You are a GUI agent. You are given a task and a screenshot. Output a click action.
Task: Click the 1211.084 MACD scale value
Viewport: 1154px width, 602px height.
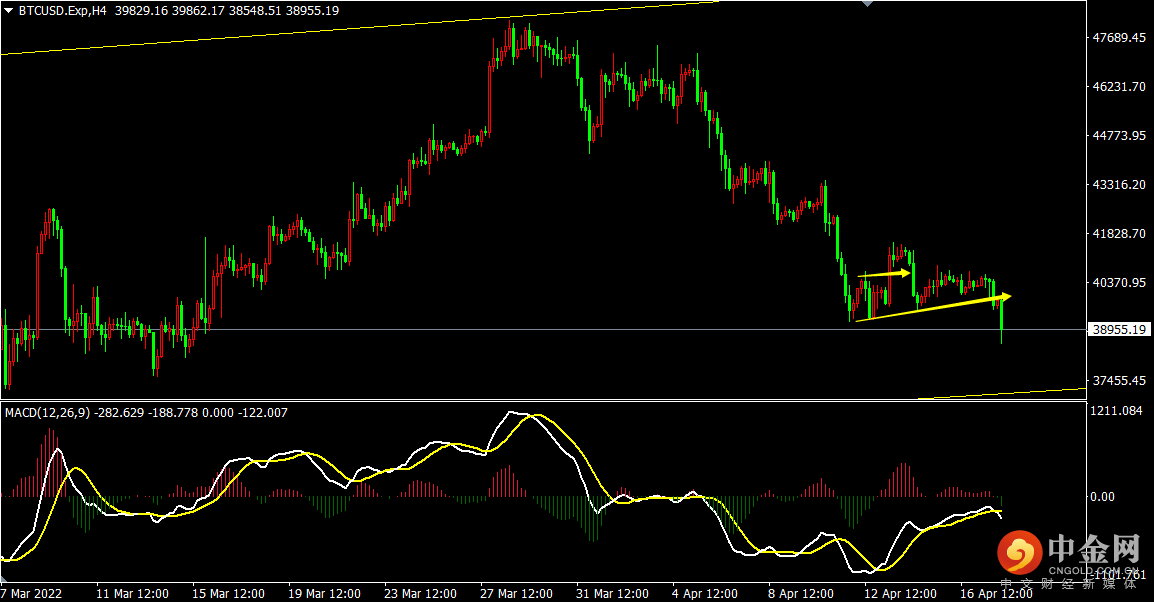coord(1116,411)
